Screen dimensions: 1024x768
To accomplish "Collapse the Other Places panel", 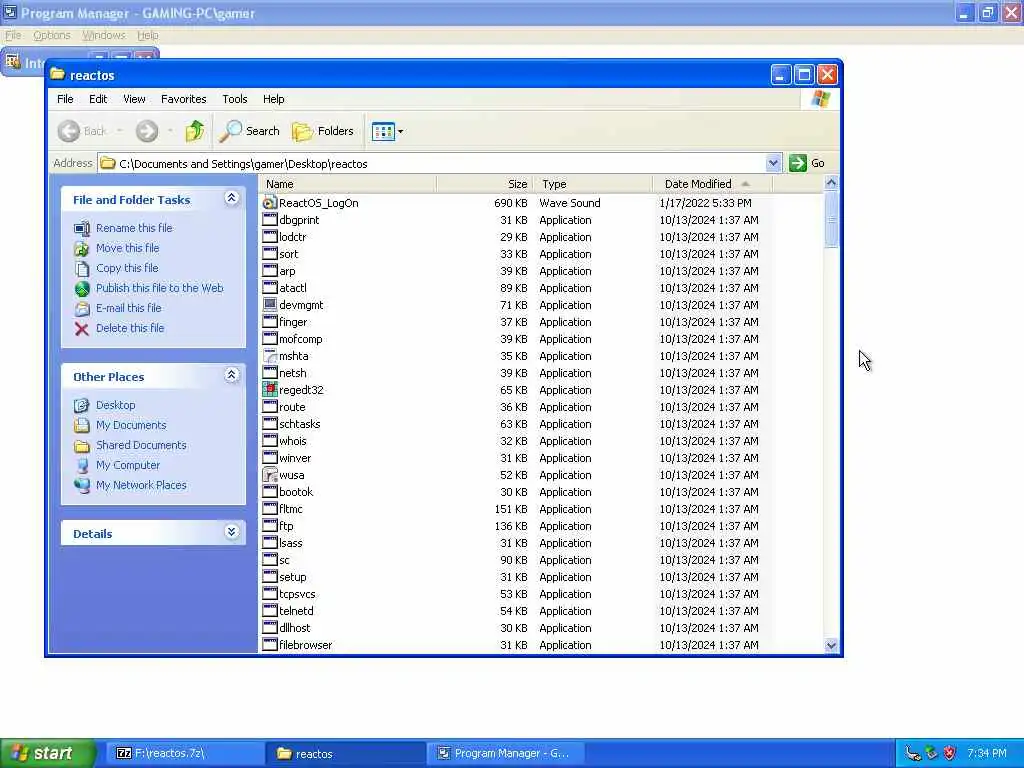I will click(231, 375).
